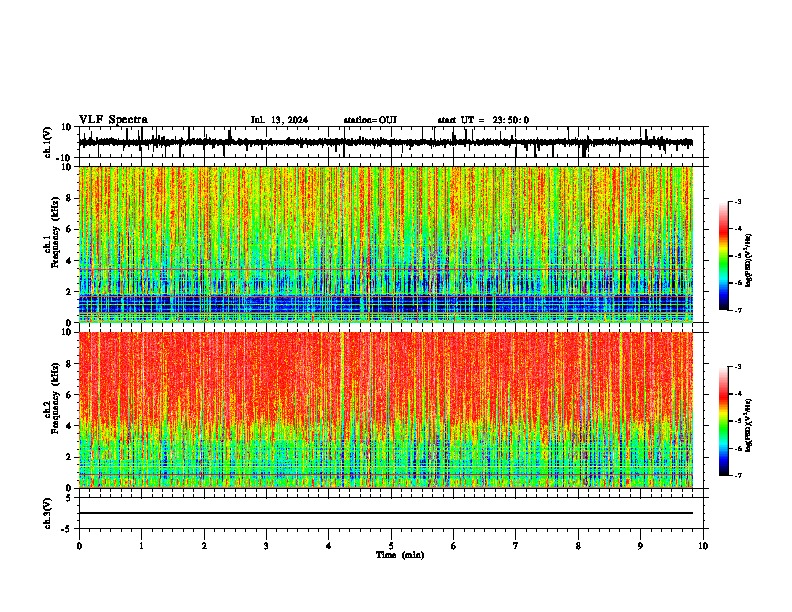The image size is (792, 612).
Task: Click the '2' kHz tick on ch.2 frequency axis
Action: coord(70,457)
